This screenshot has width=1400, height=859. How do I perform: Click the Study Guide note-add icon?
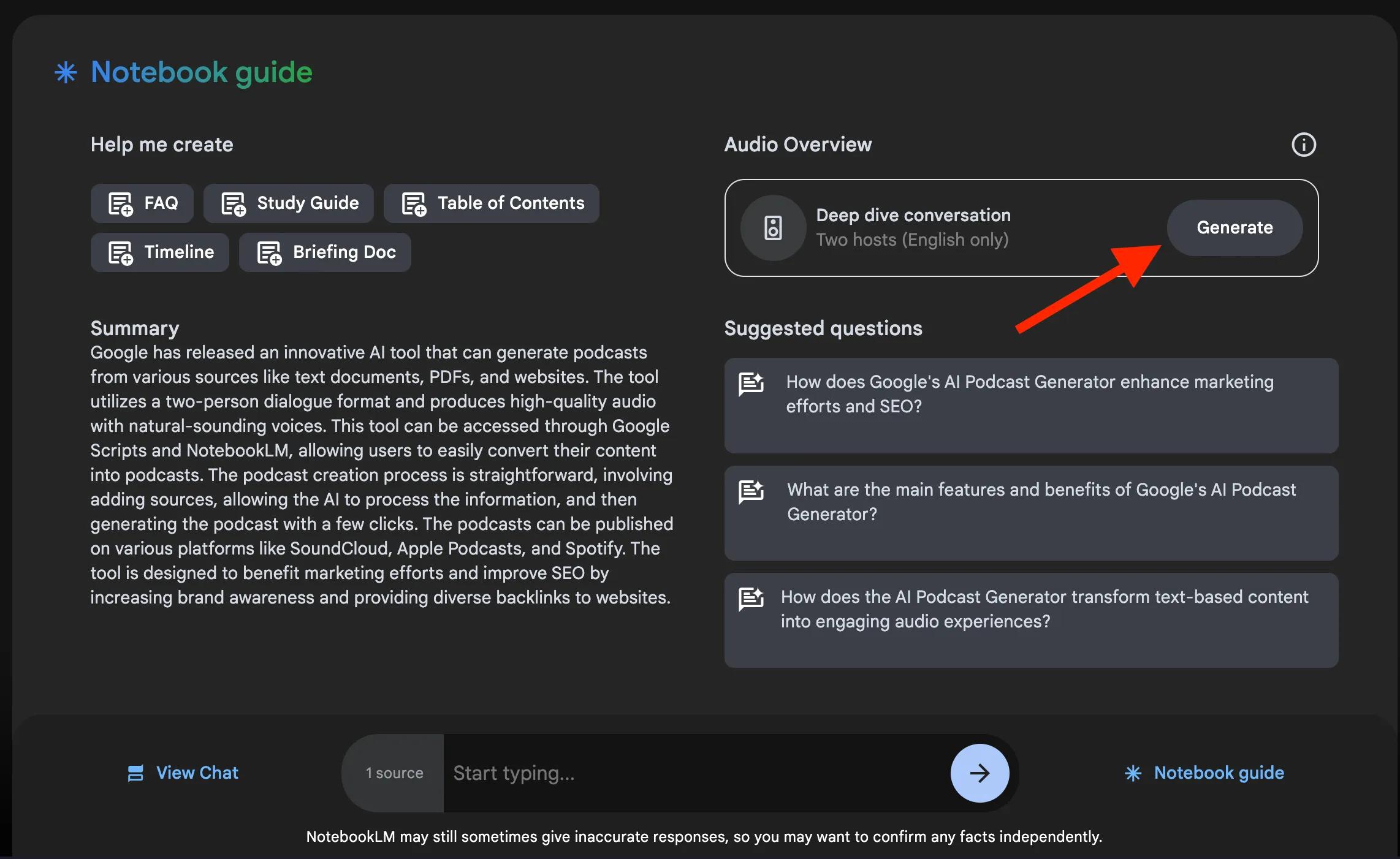[x=234, y=203]
